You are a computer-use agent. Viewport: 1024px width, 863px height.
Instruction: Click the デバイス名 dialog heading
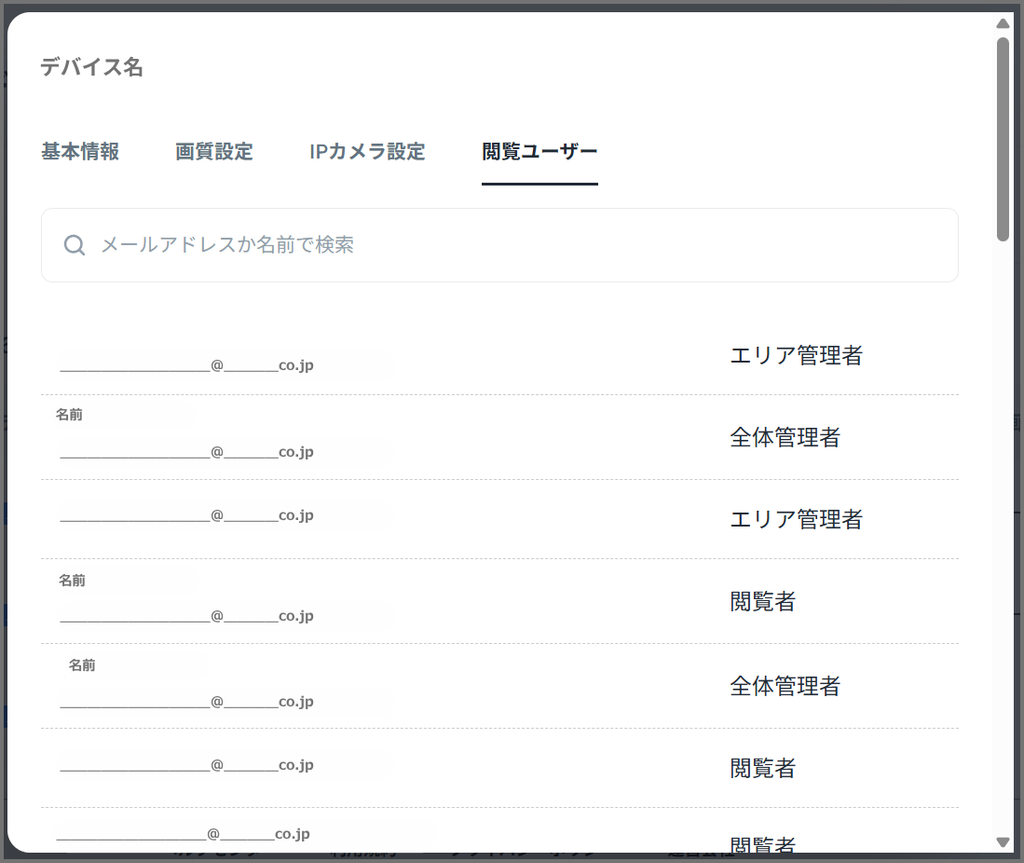(92, 68)
